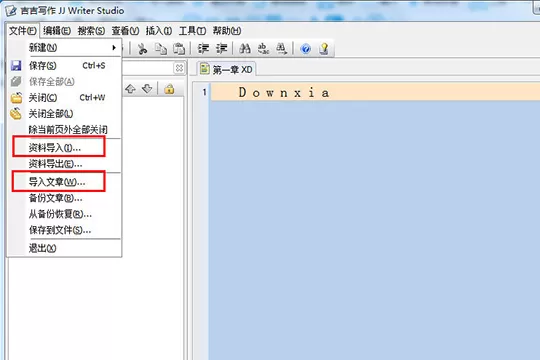Choose 资料导入(I)... from File menu
This screenshot has width=540, height=360.
(64, 148)
